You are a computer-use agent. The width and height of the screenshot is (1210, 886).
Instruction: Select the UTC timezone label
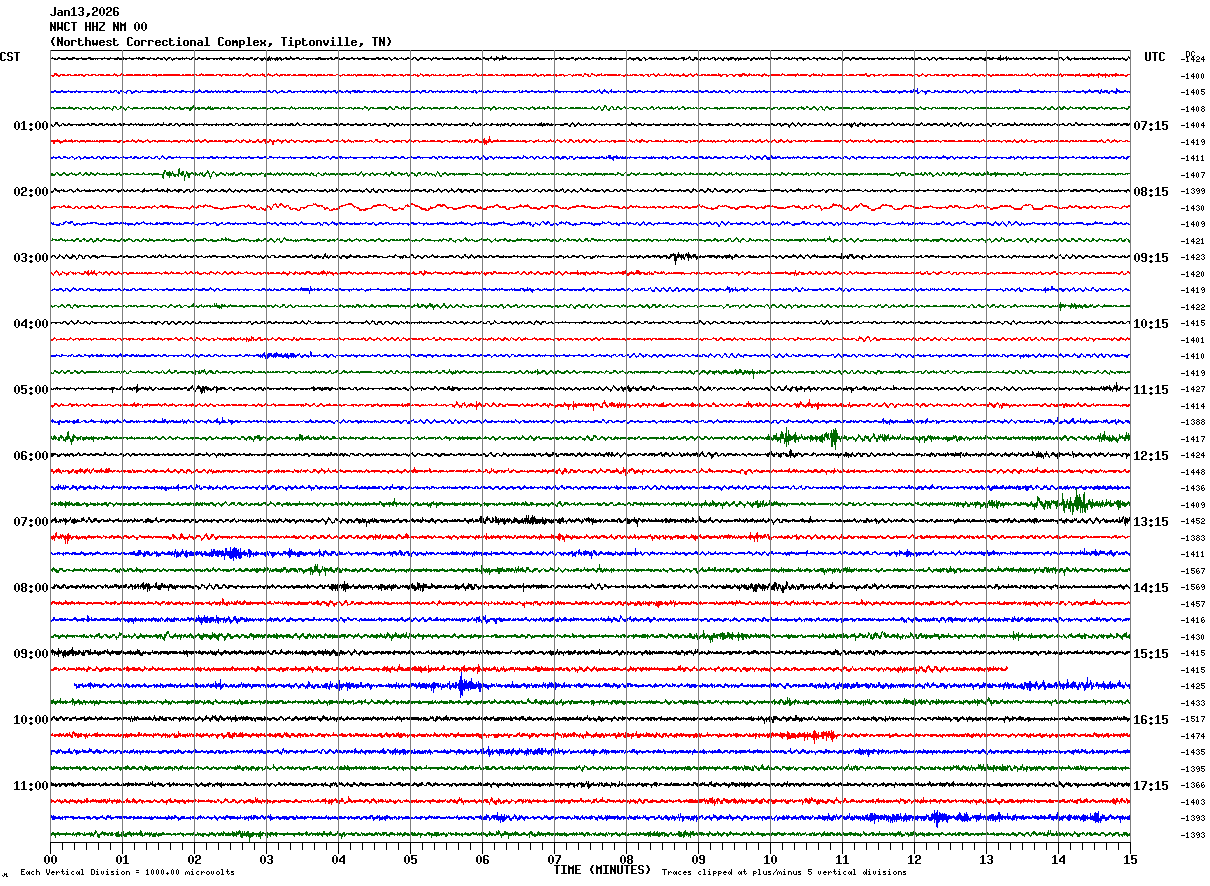tap(1155, 57)
